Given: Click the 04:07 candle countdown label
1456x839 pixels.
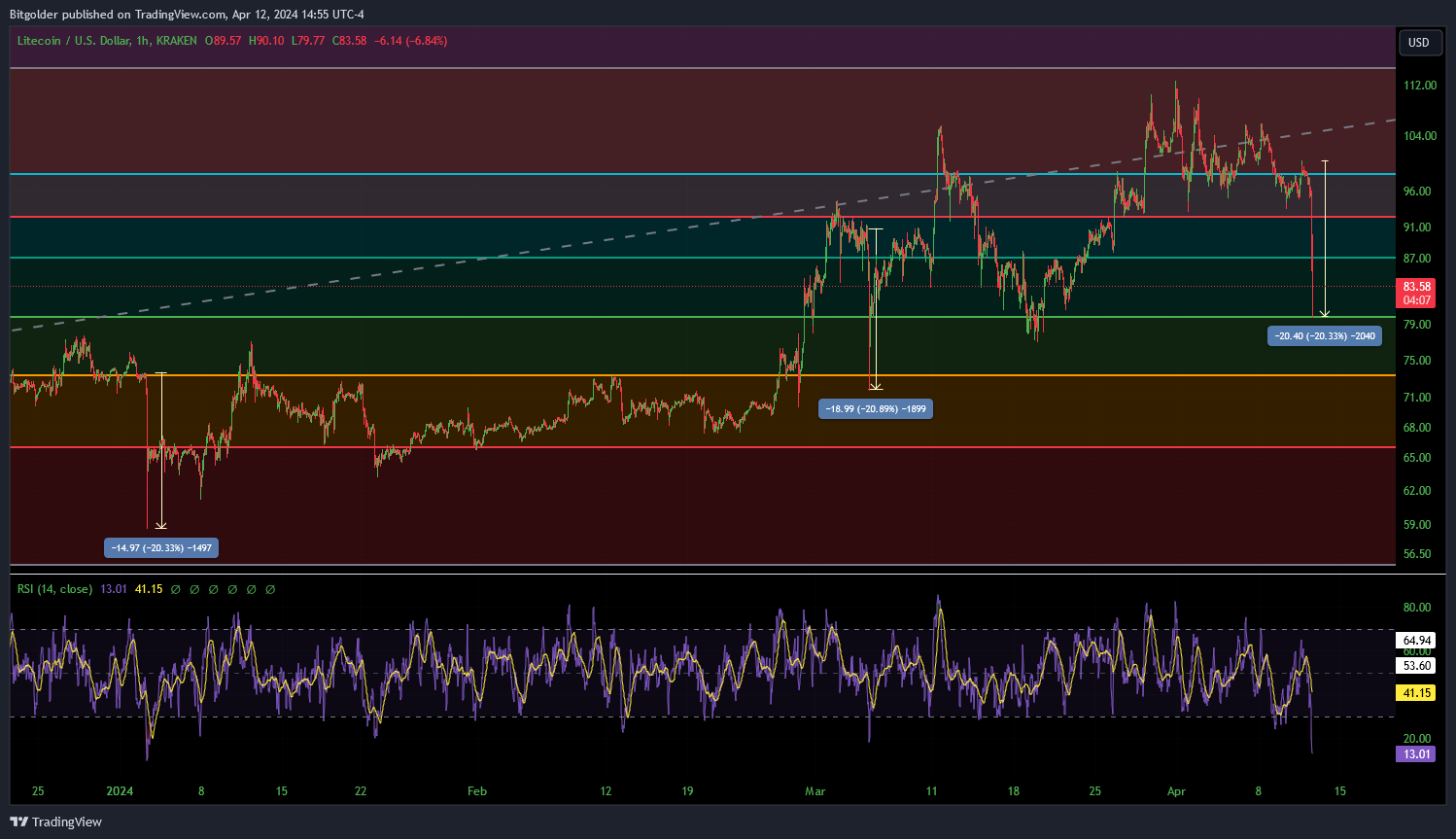Looking at the screenshot, I should point(1417,300).
